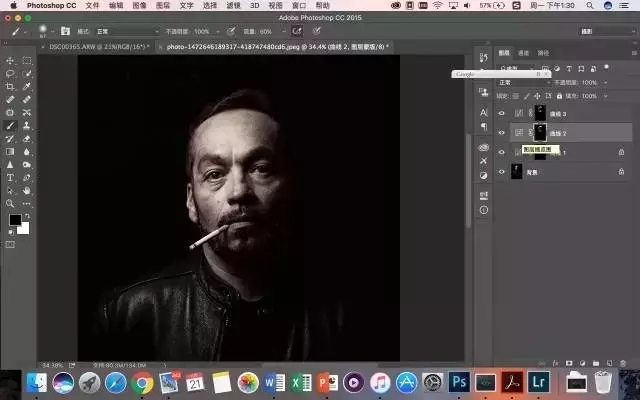Open the History panel icon
Viewport: 640px width, 400px height.
click(x=483, y=56)
